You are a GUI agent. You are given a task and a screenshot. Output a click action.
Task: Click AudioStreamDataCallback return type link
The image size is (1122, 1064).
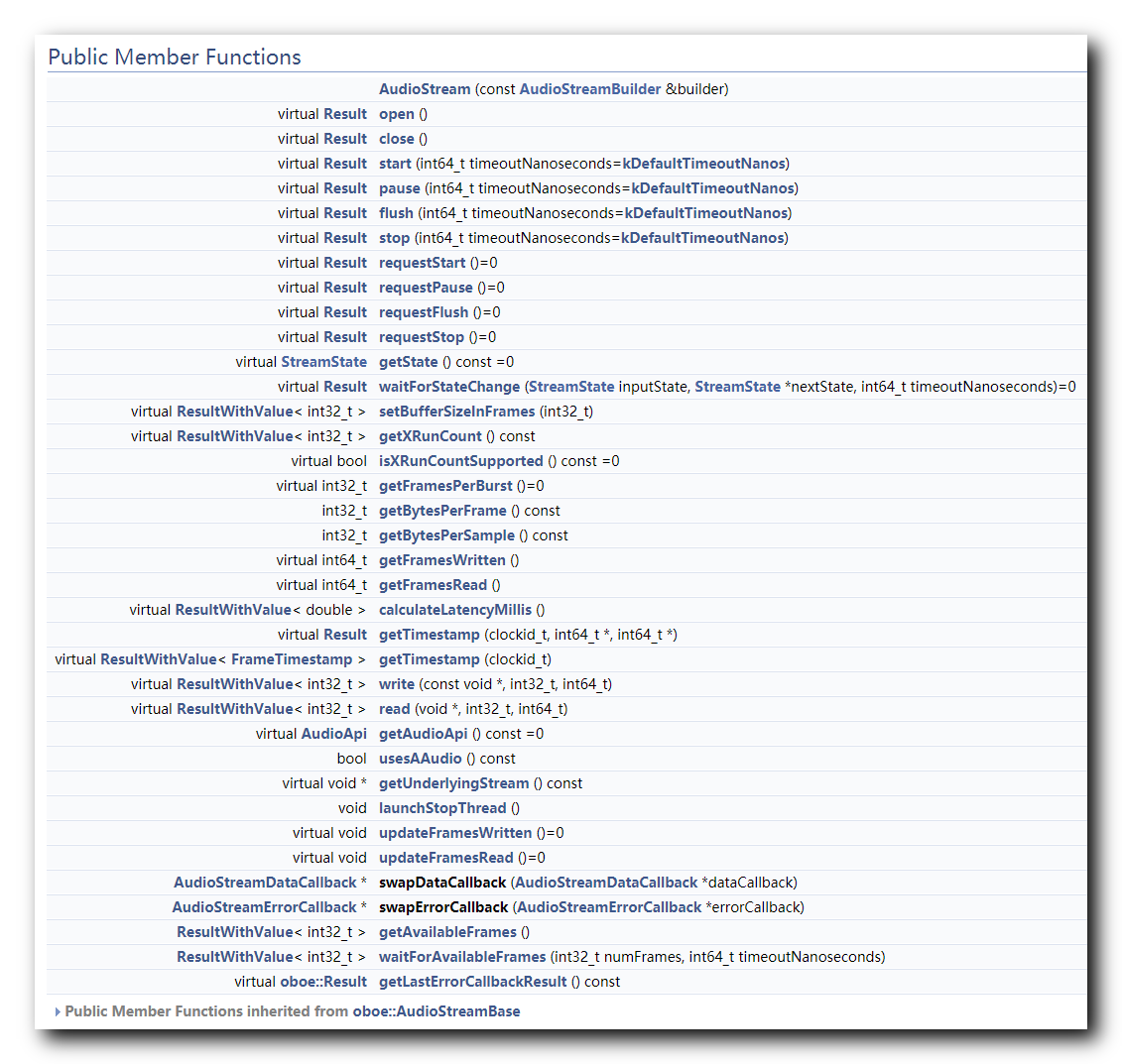click(265, 883)
